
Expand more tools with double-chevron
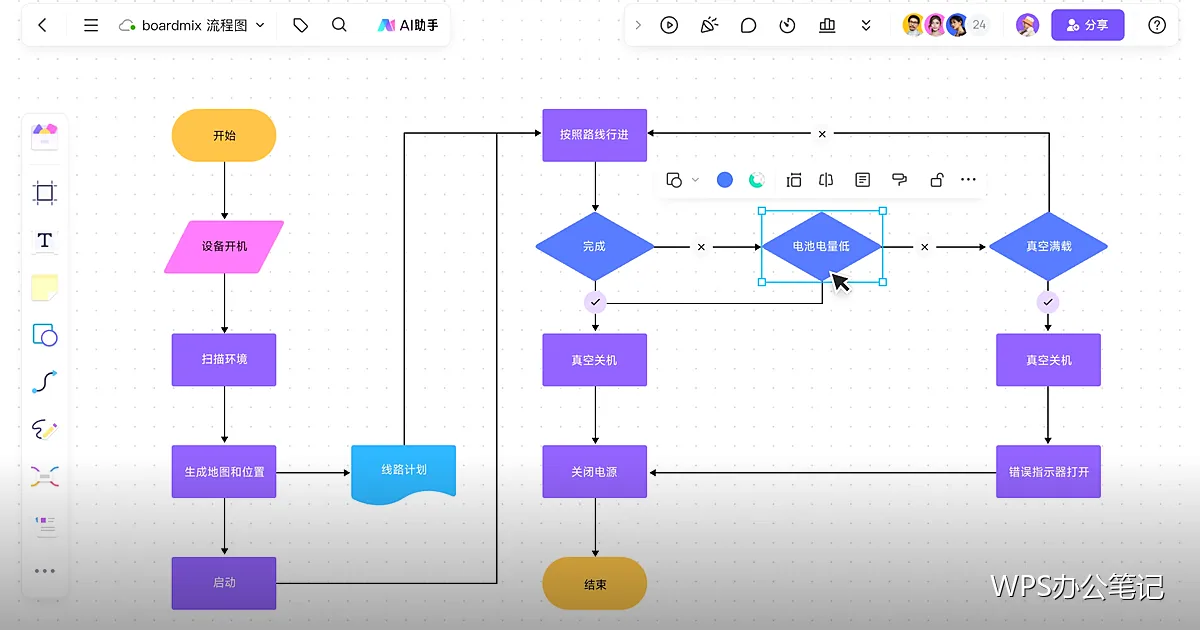pos(866,25)
